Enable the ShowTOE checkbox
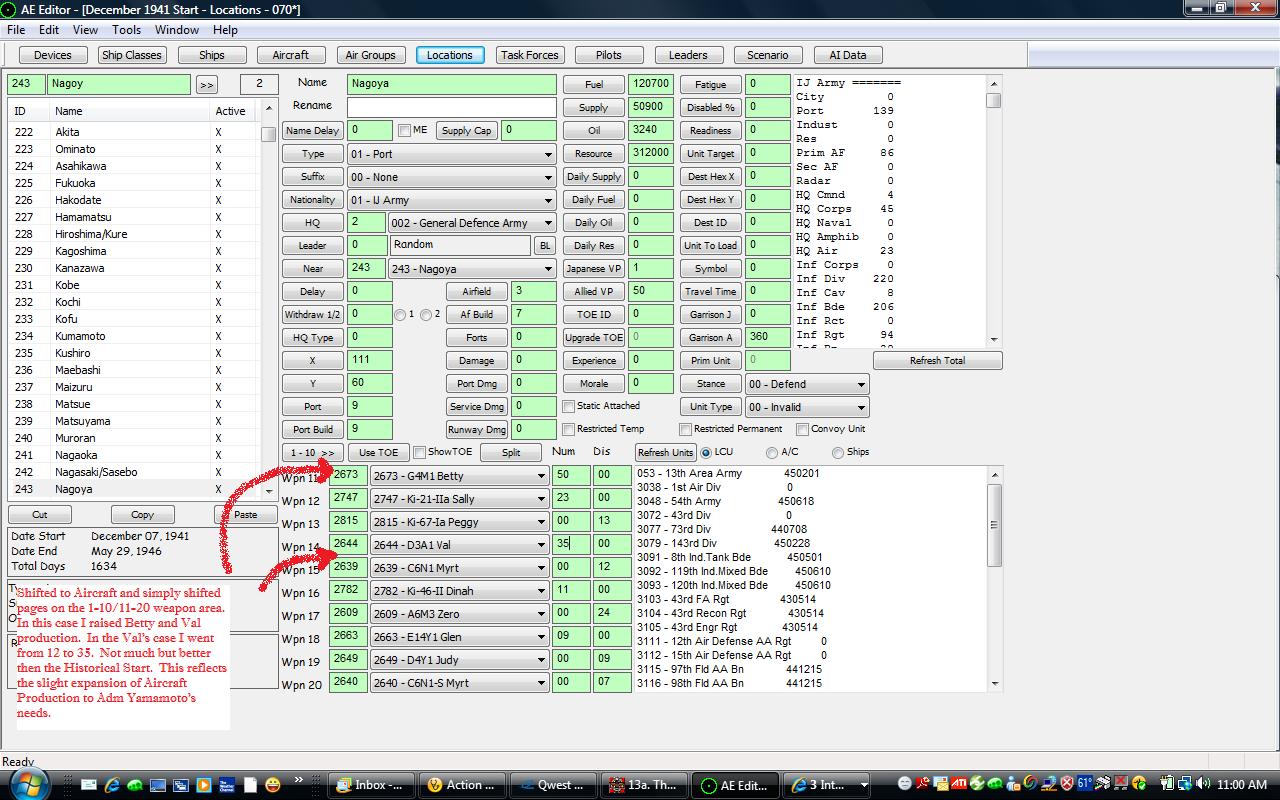The width and height of the screenshot is (1280, 800). click(x=420, y=452)
